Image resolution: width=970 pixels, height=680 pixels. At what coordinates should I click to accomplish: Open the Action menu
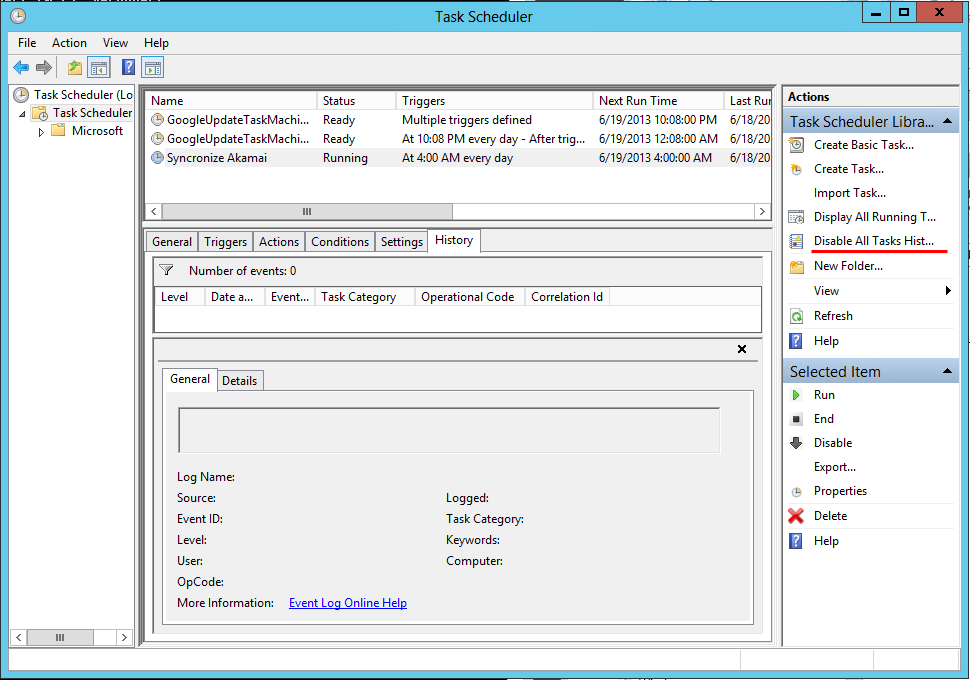(x=69, y=43)
